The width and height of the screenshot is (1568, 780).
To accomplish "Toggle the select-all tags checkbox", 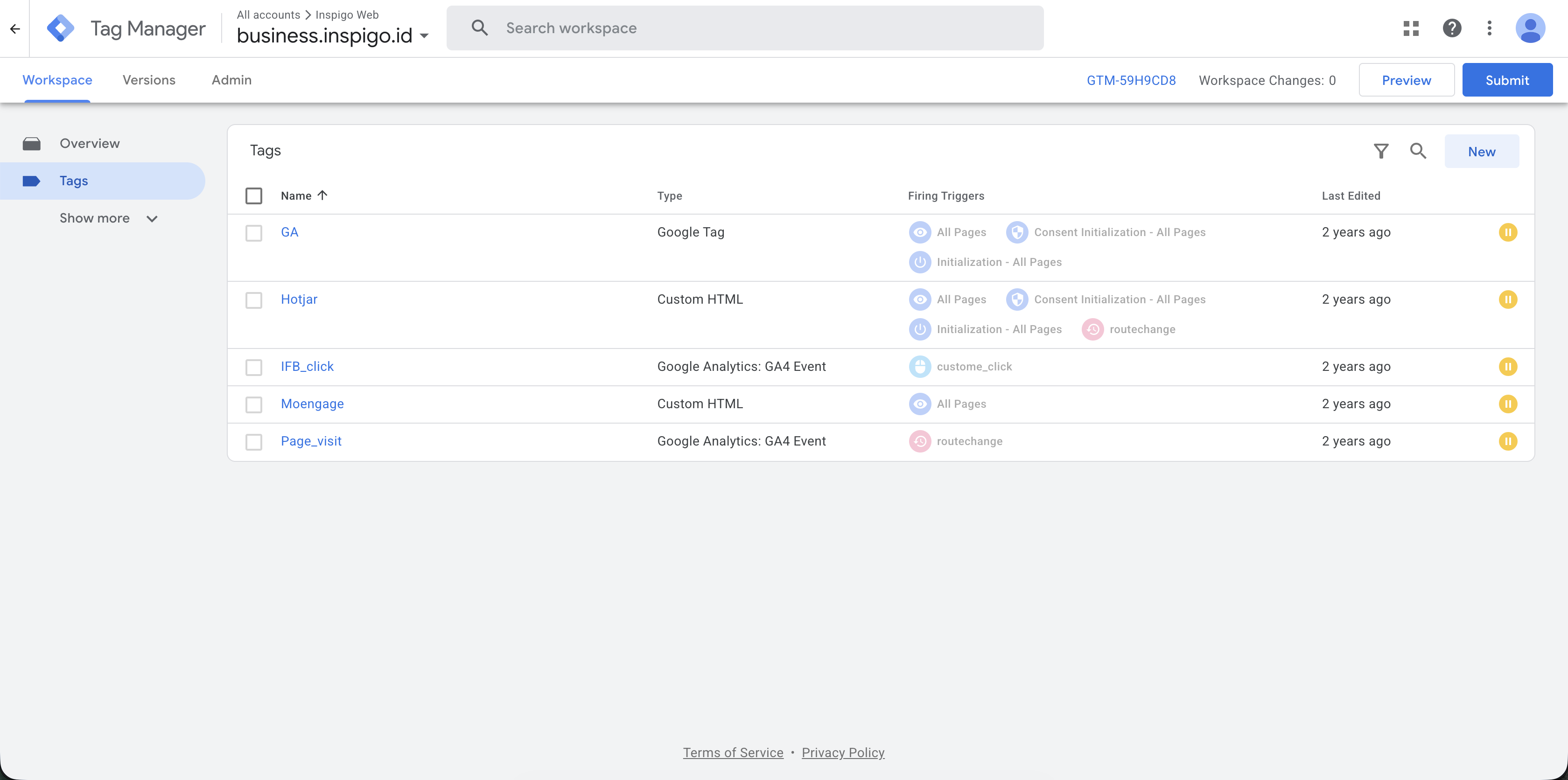I will pyautogui.click(x=254, y=196).
